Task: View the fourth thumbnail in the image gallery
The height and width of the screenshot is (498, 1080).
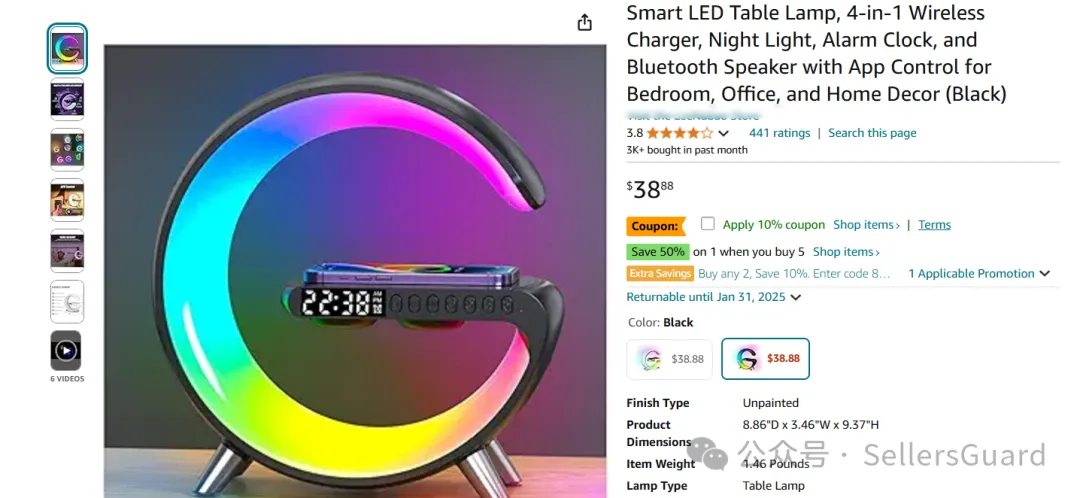Action: pyautogui.click(x=67, y=200)
